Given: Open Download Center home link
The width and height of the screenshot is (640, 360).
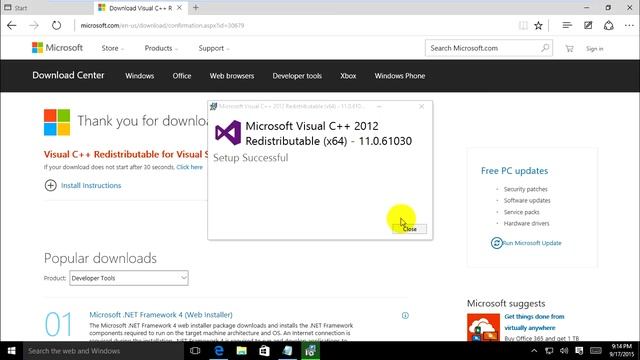Looking at the screenshot, I should click(68, 76).
